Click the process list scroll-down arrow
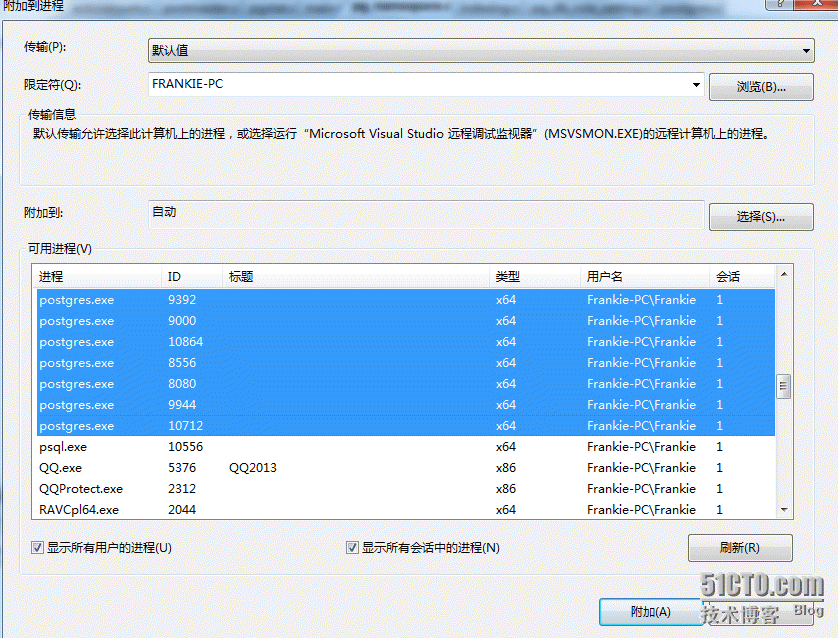This screenshot has width=838, height=638. click(x=784, y=510)
